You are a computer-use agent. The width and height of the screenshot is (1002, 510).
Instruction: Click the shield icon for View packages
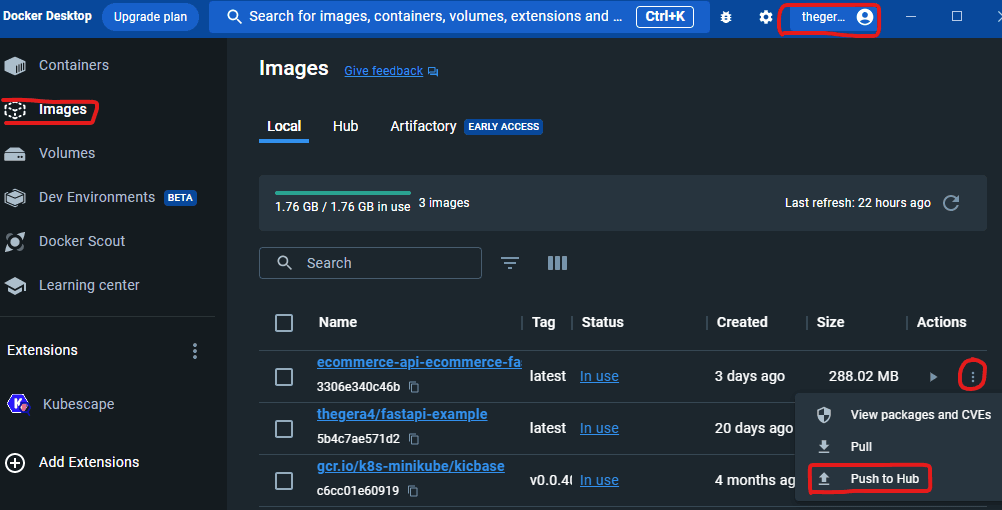824,415
